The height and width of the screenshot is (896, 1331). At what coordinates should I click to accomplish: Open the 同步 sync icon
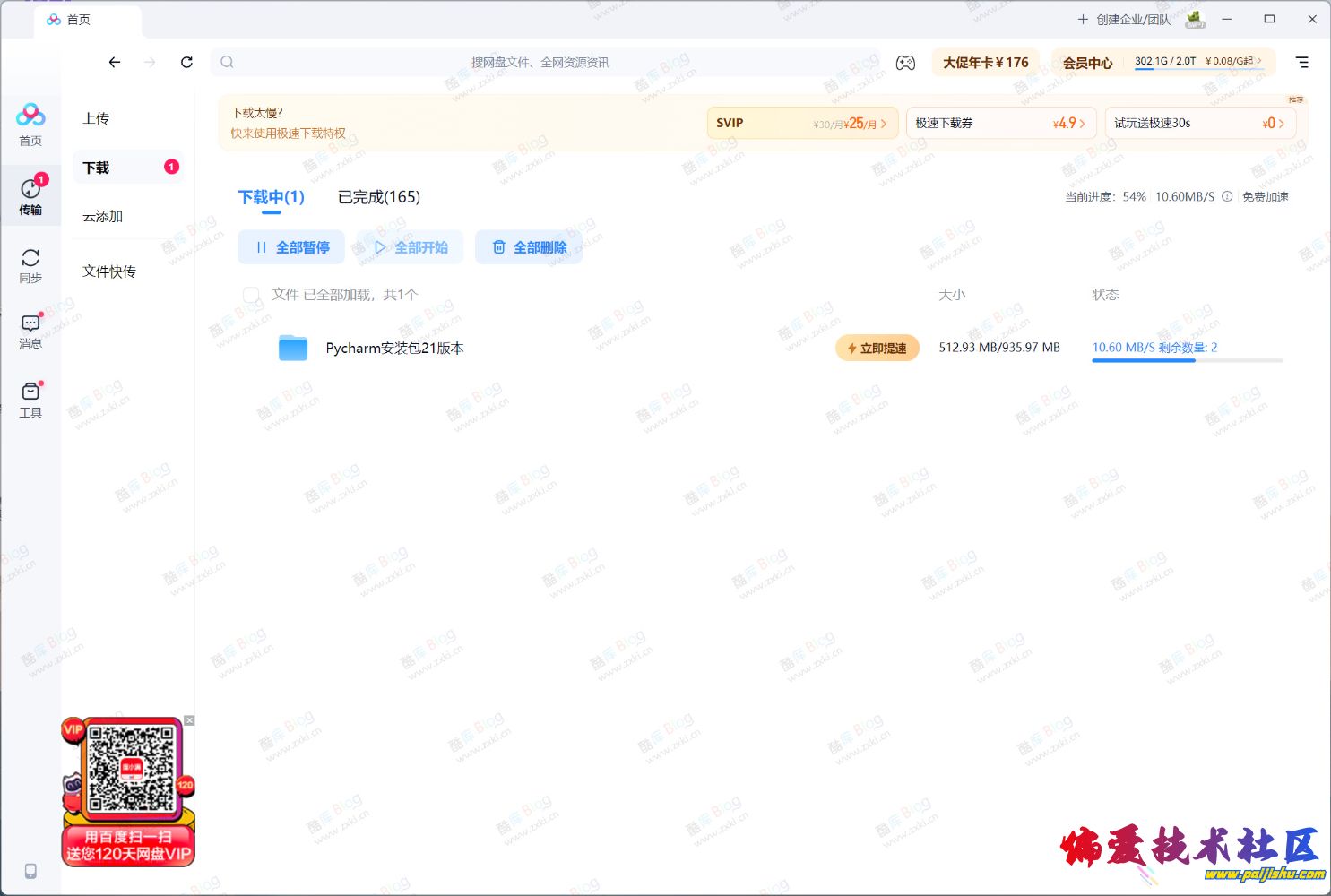coord(30,265)
